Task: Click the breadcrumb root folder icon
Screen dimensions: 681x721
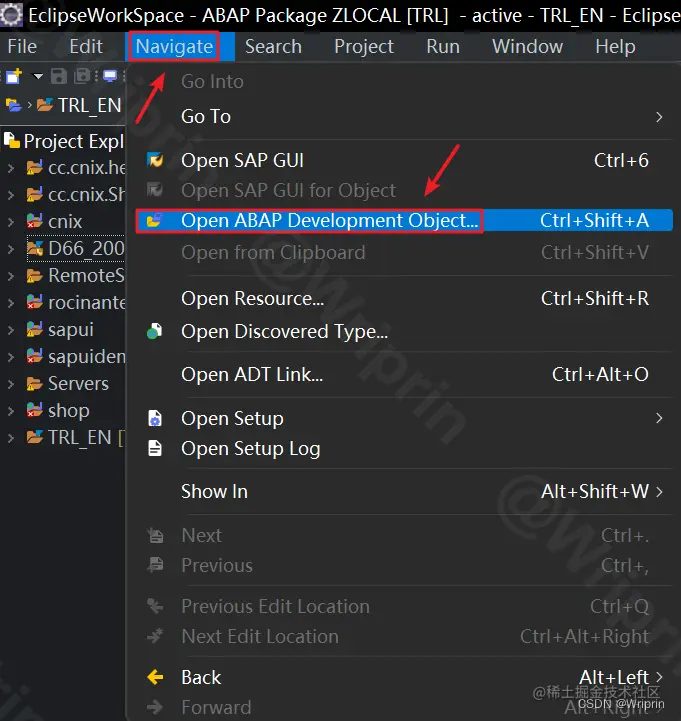Action: click(x=13, y=105)
